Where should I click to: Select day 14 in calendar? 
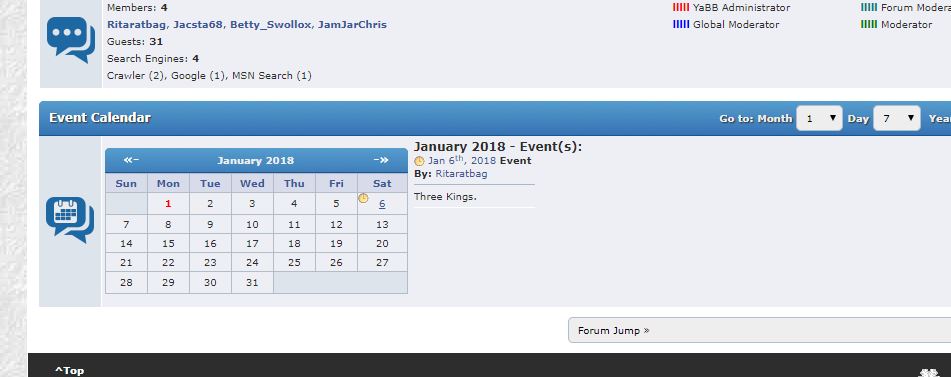click(126, 244)
